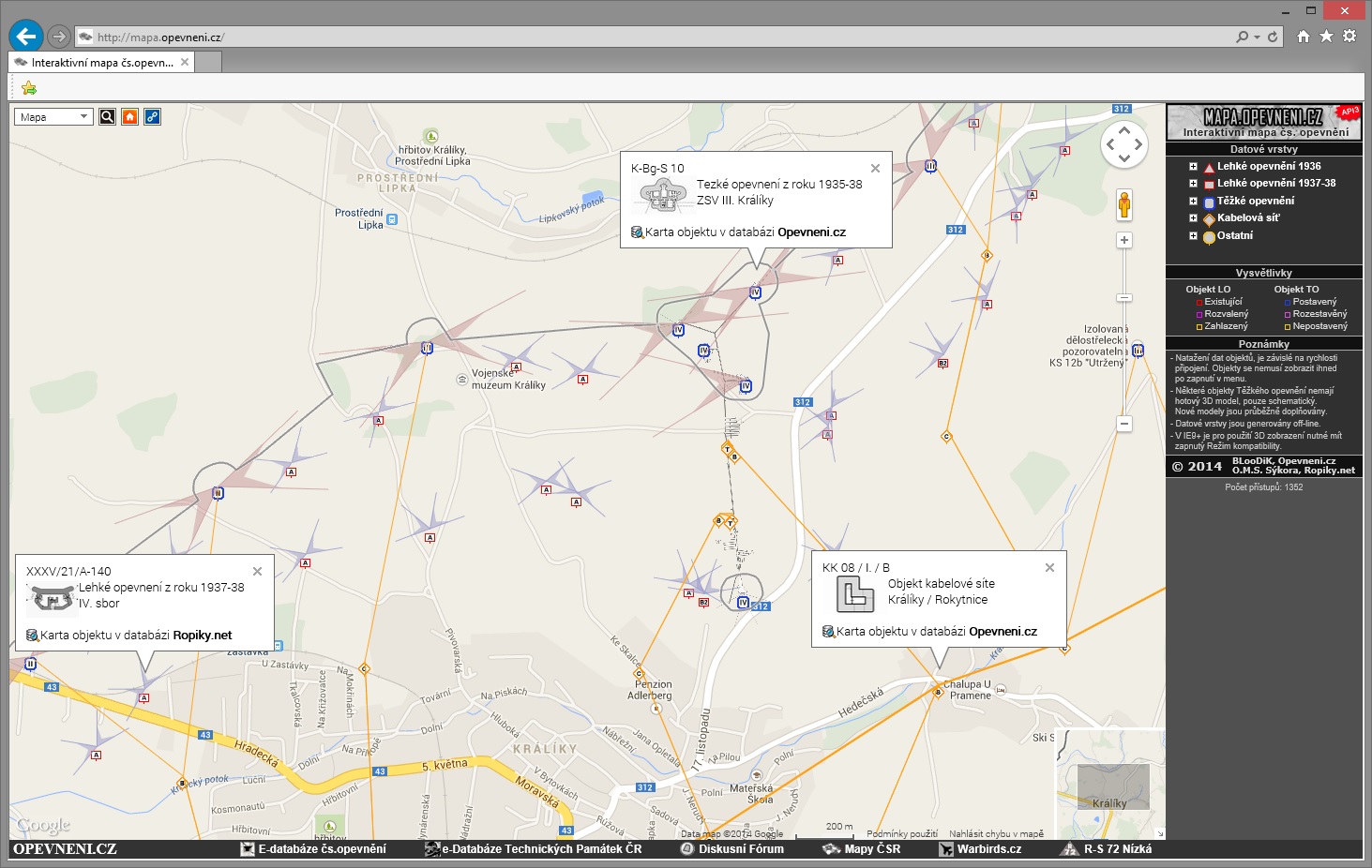The image size is (1372, 868).
Task: Click the circular map pan control
Action: pos(1123,145)
